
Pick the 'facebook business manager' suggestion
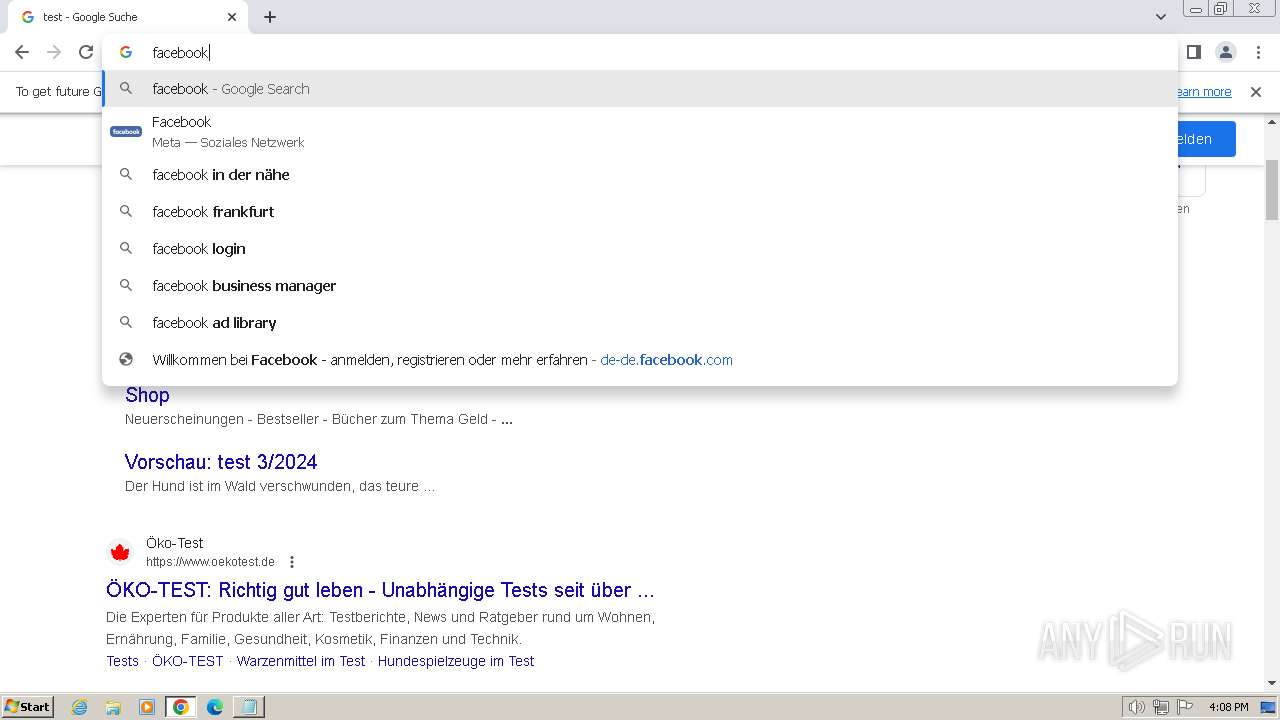pos(640,286)
